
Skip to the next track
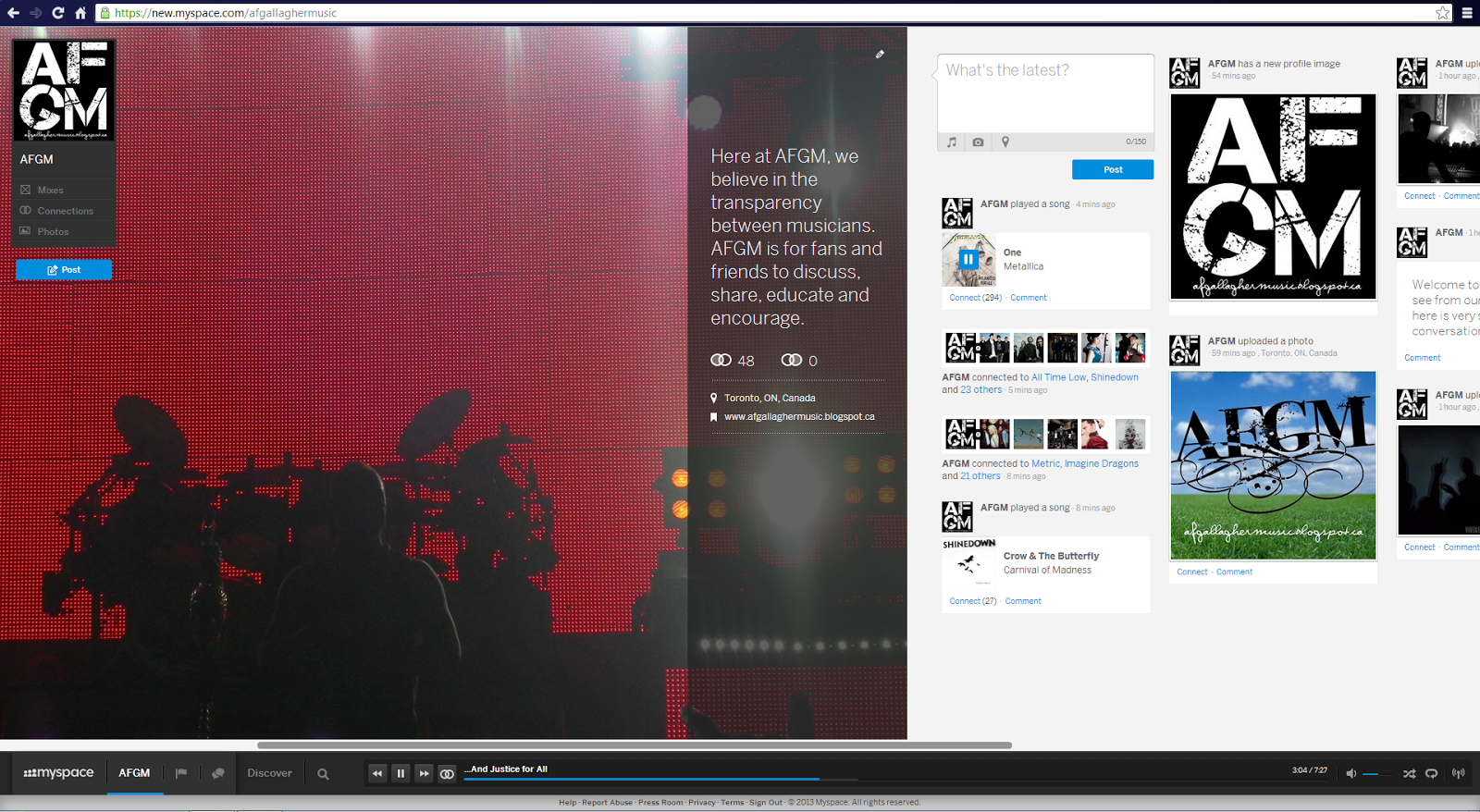pos(424,773)
